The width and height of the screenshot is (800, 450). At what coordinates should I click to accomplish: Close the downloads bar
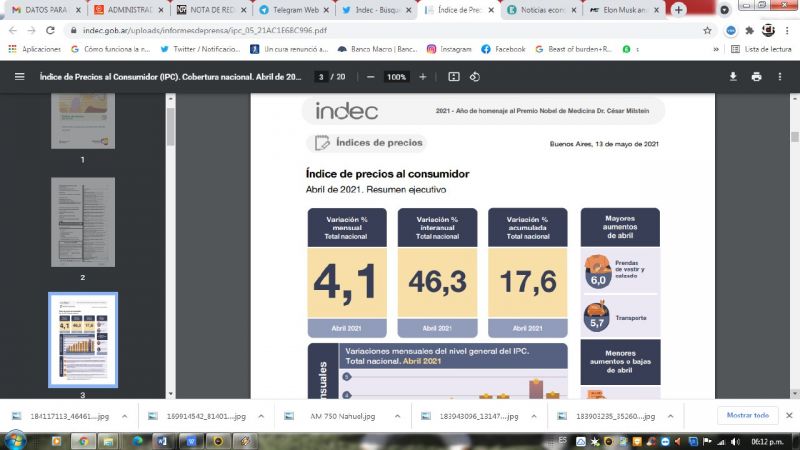click(789, 415)
